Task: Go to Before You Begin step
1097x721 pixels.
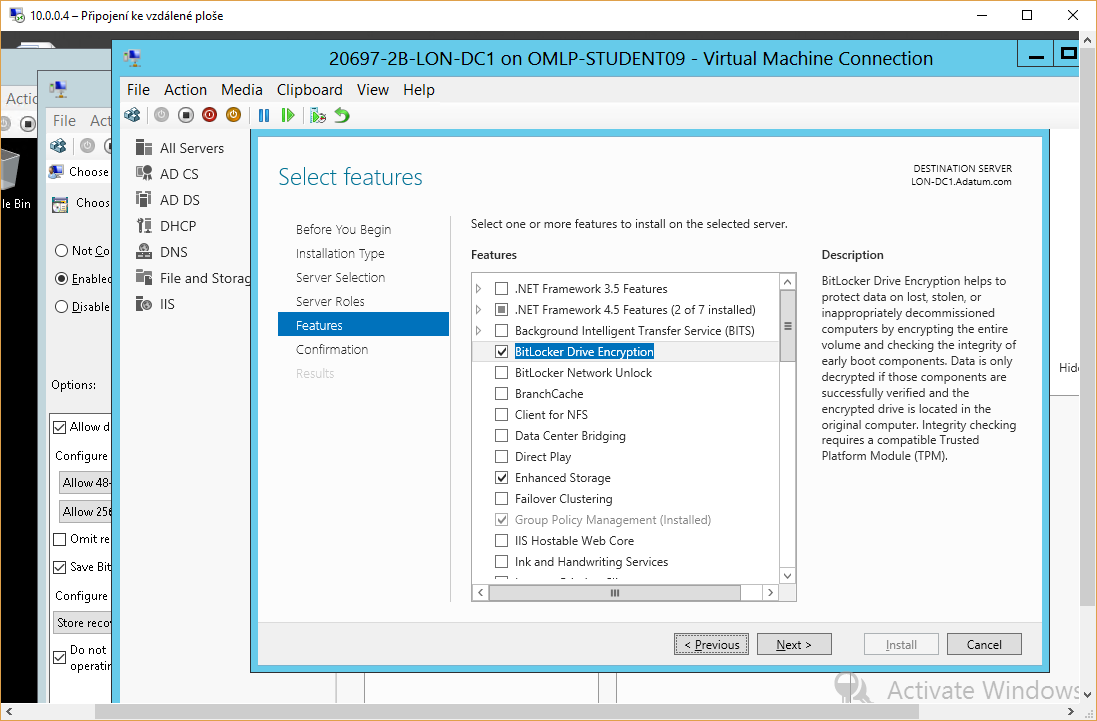Action: click(x=344, y=229)
